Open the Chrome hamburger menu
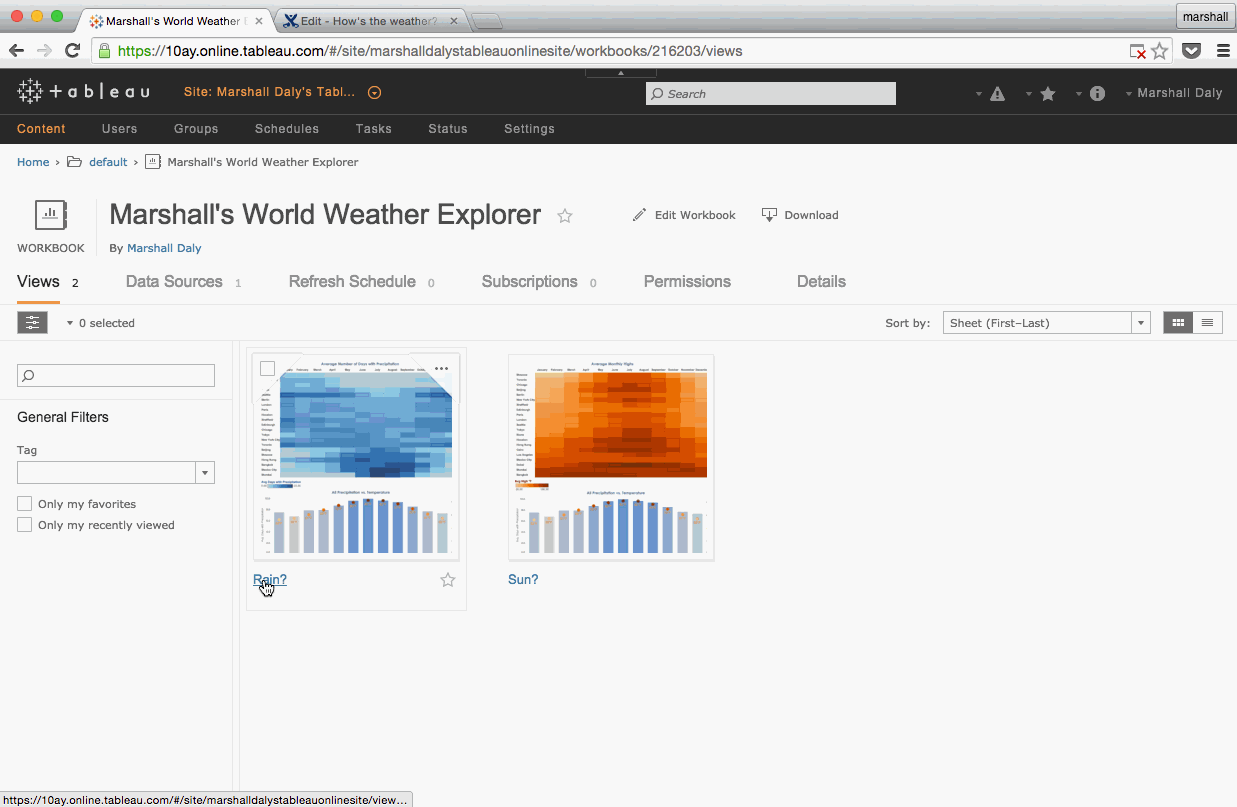 pyautogui.click(x=1222, y=51)
